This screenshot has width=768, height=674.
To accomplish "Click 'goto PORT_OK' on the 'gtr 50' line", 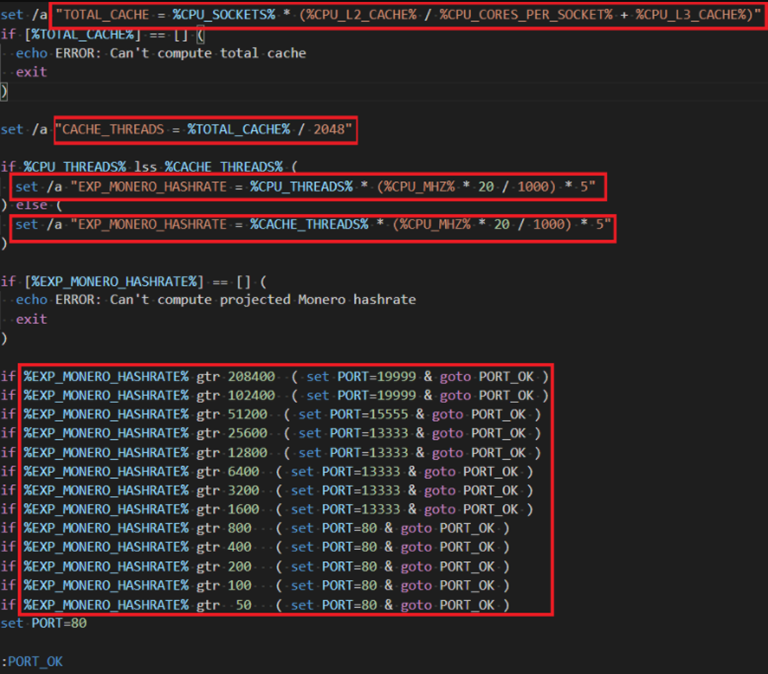I will point(448,605).
